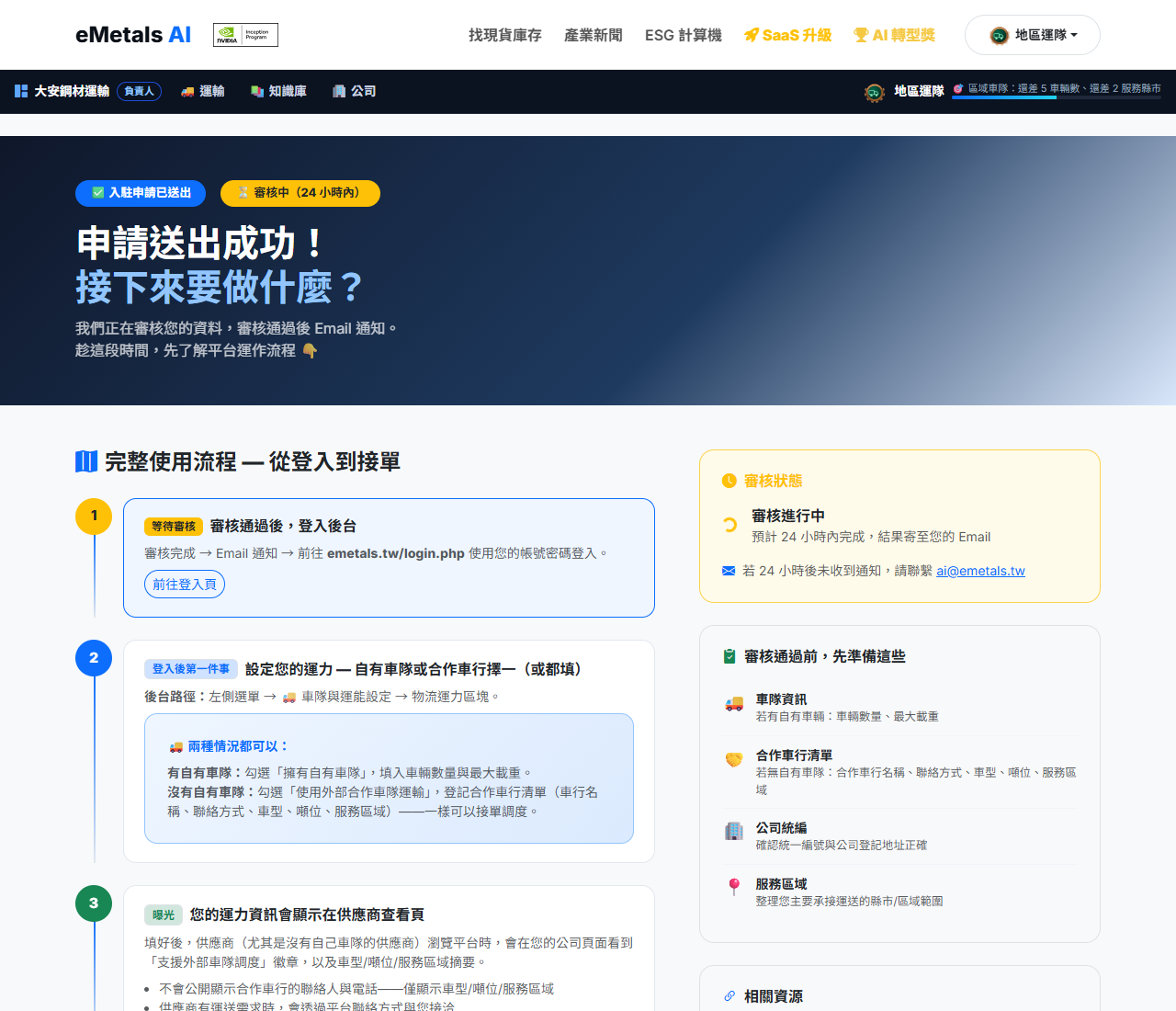Click the 審核進行中 status text
Image resolution: width=1176 pixels, height=1011 pixels.
coord(788,516)
